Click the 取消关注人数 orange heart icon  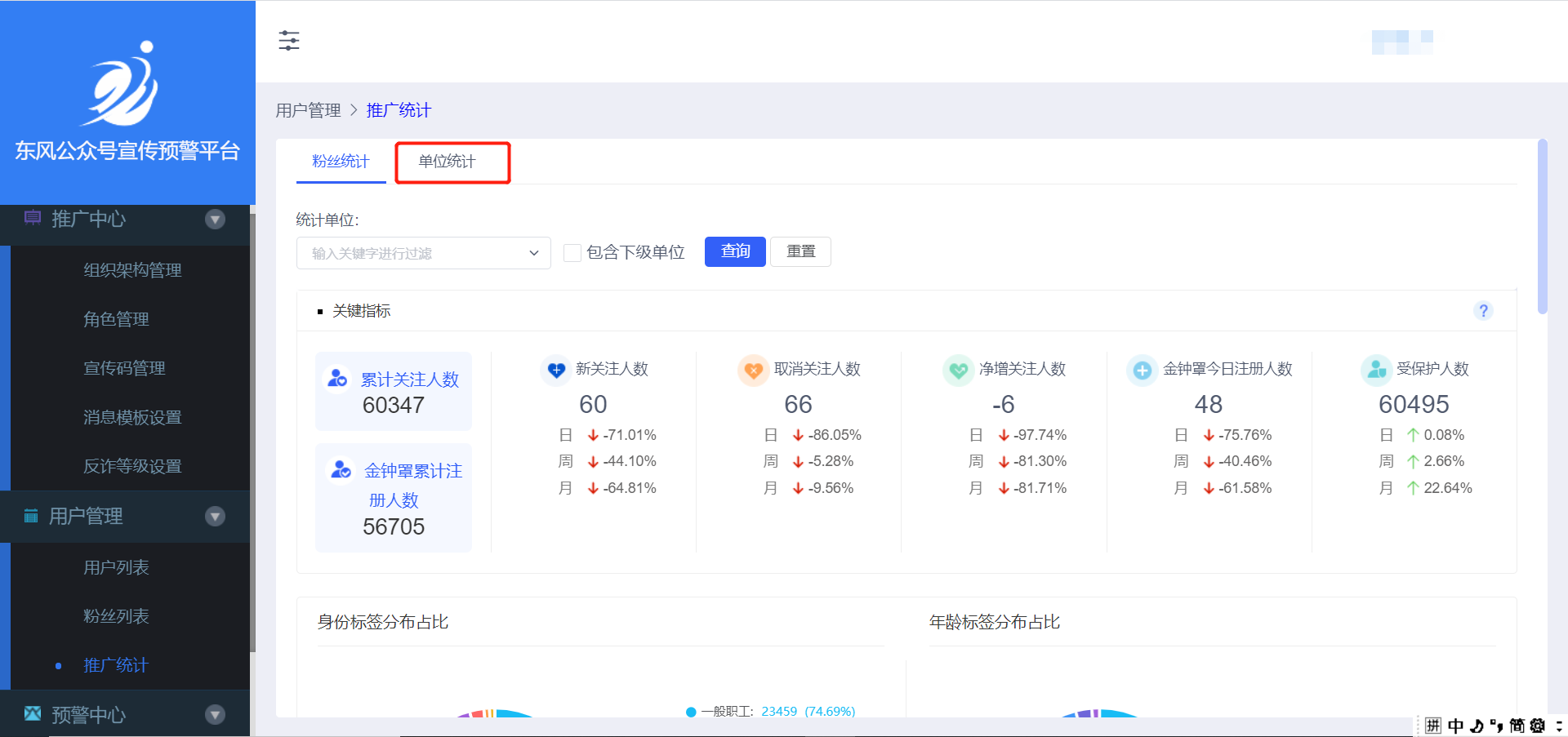[x=753, y=370]
